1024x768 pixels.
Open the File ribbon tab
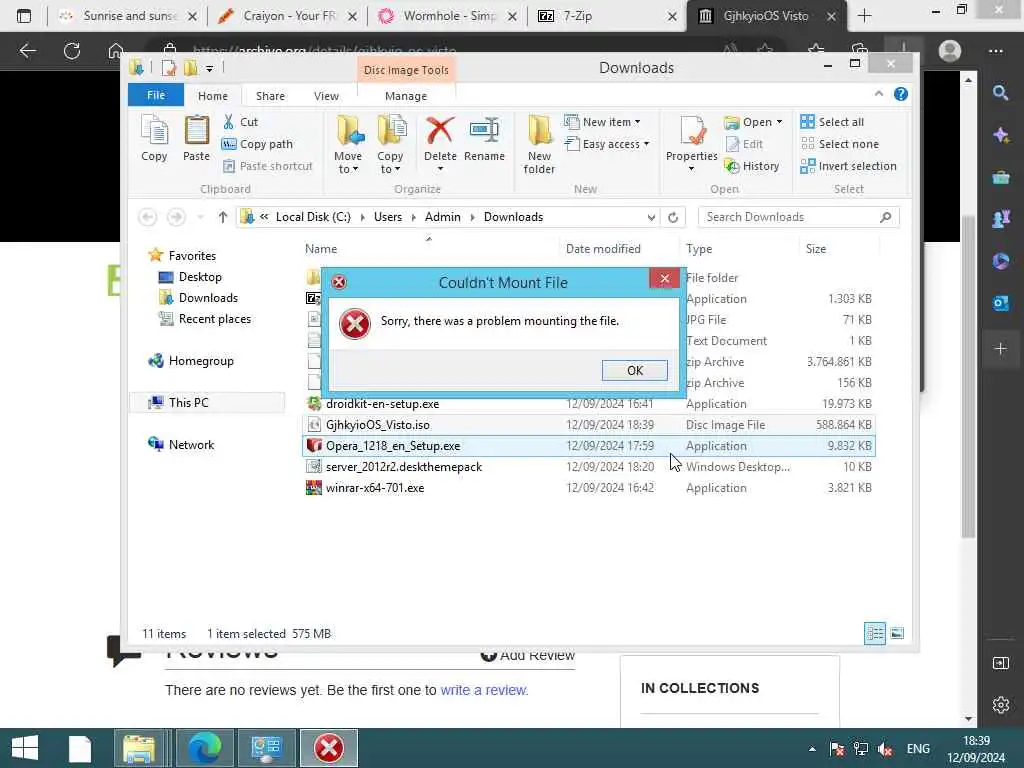155,95
